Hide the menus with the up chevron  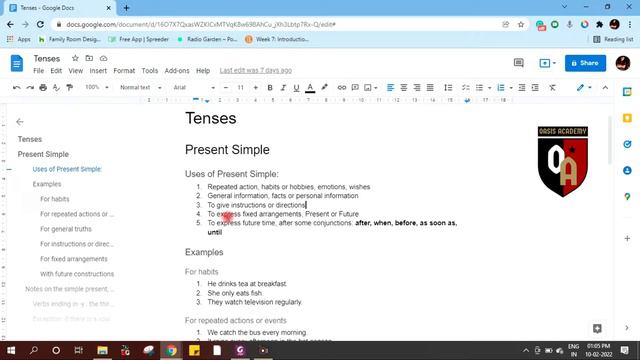click(605, 87)
